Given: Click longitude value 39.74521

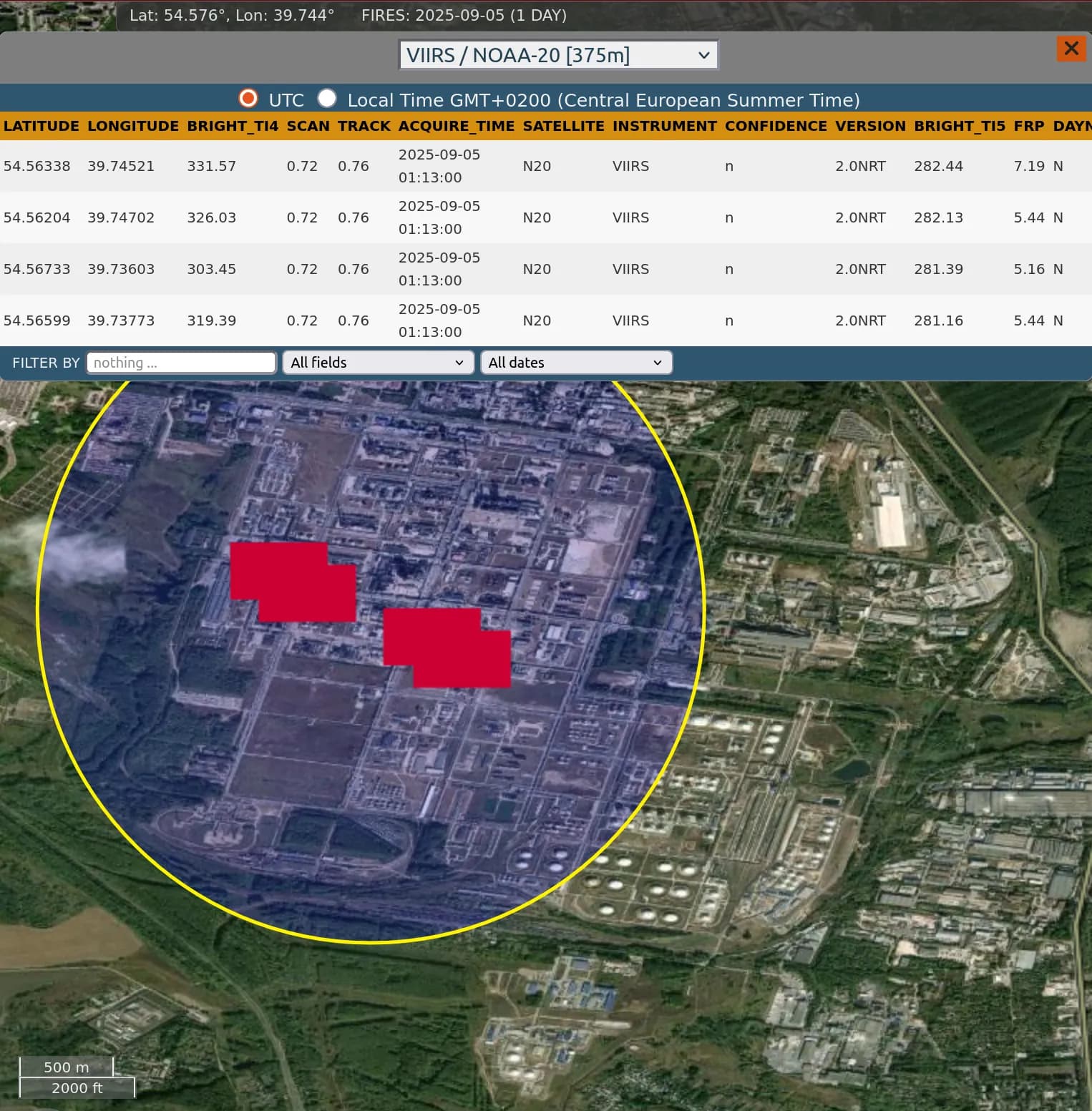Looking at the screenshot, I should [x=121, y=166].
